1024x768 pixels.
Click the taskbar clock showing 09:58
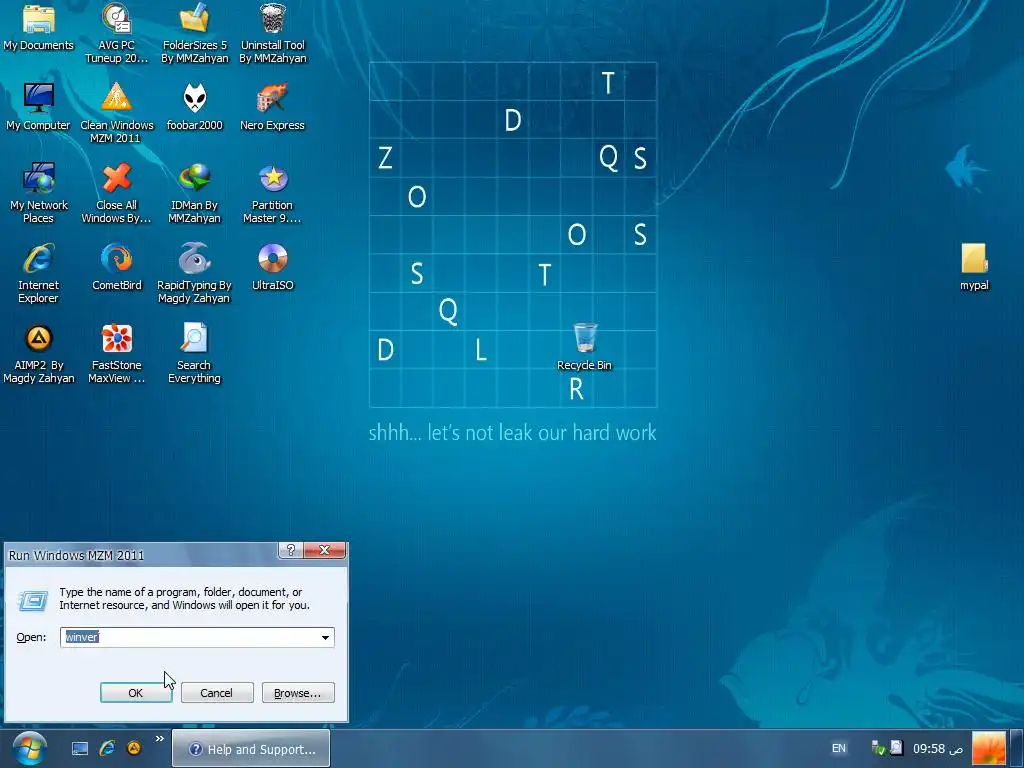937,749
